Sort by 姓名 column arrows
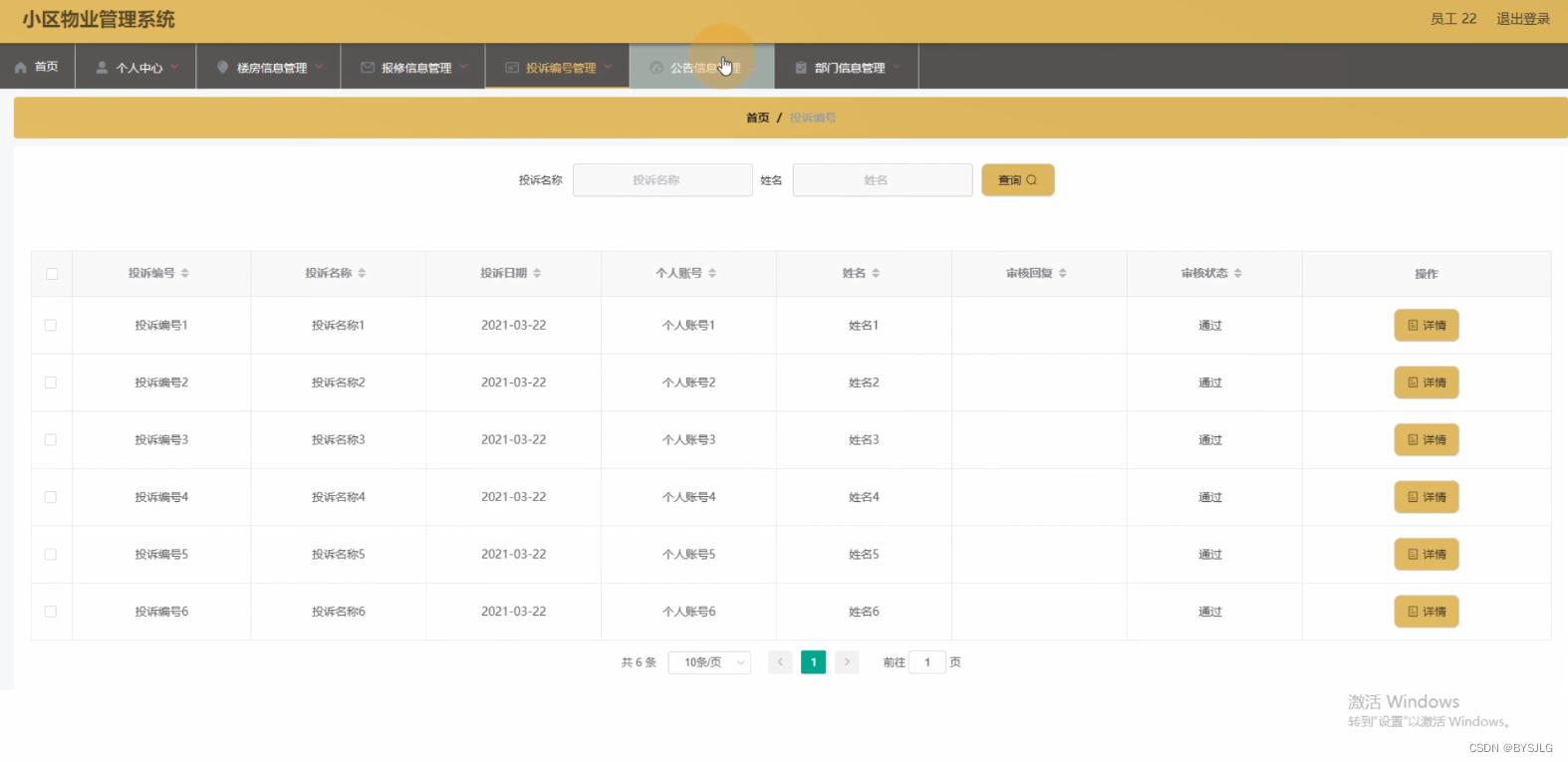 tap(876, 273)
